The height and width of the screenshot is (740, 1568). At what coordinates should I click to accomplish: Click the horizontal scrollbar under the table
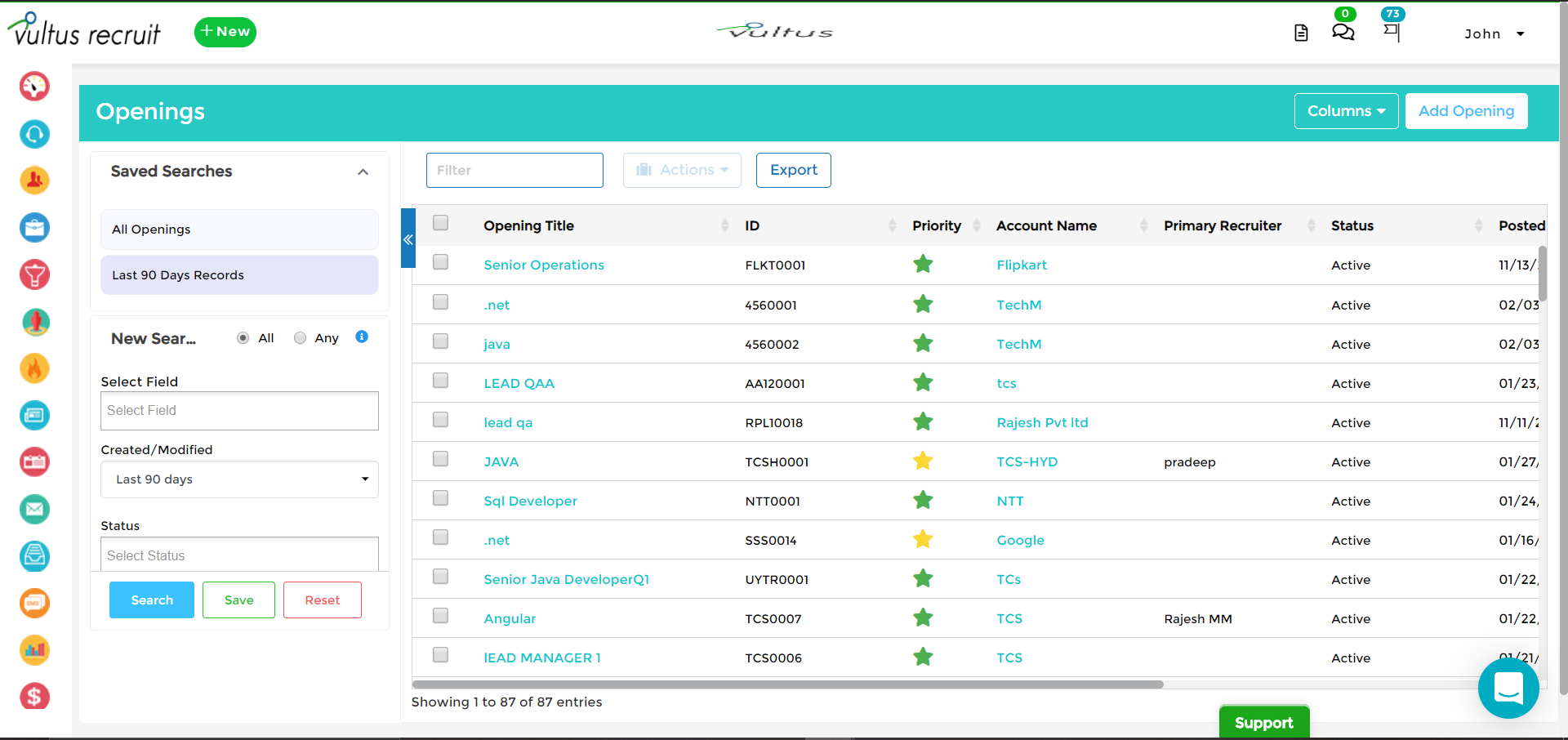tap(787, 684)
